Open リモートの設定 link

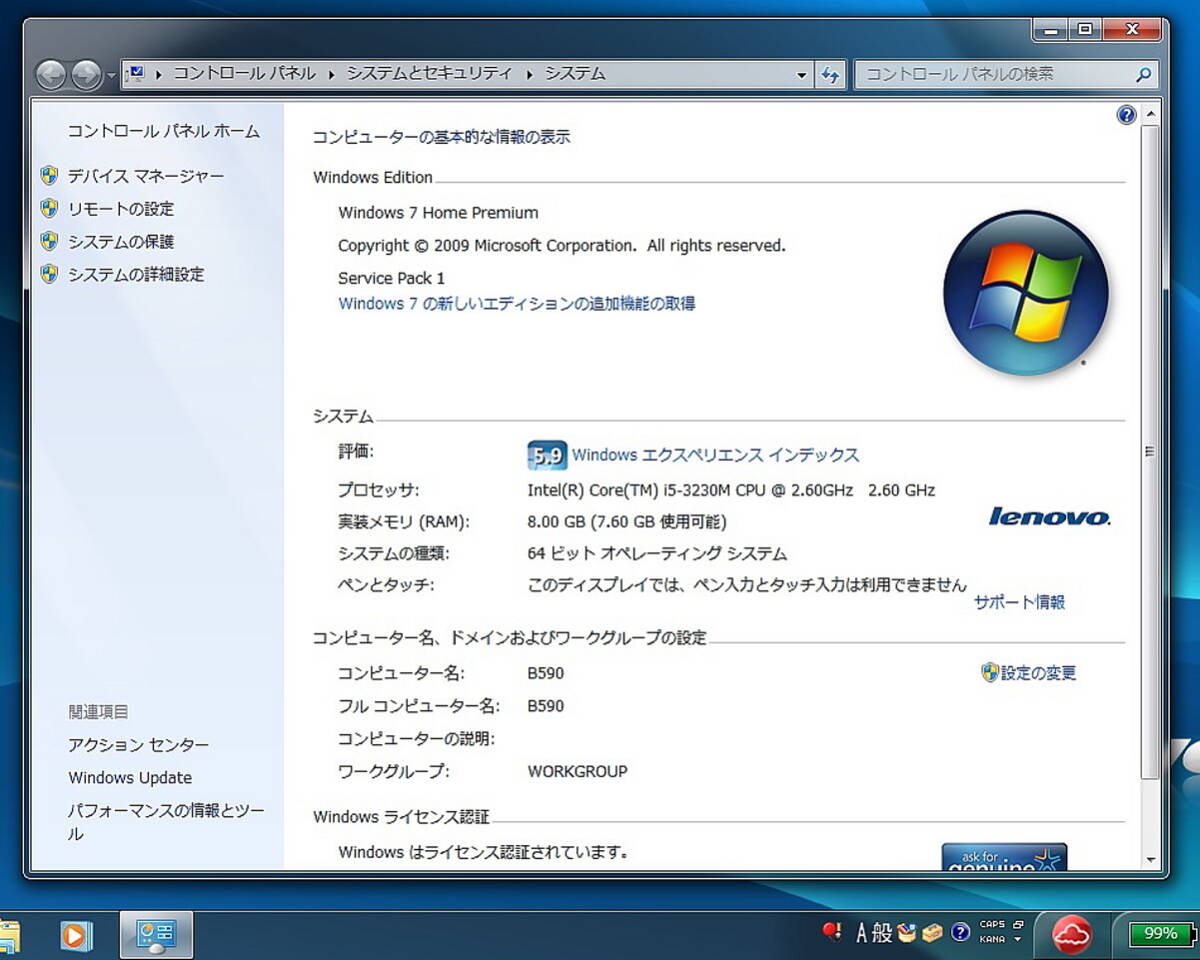coord(121,209)
